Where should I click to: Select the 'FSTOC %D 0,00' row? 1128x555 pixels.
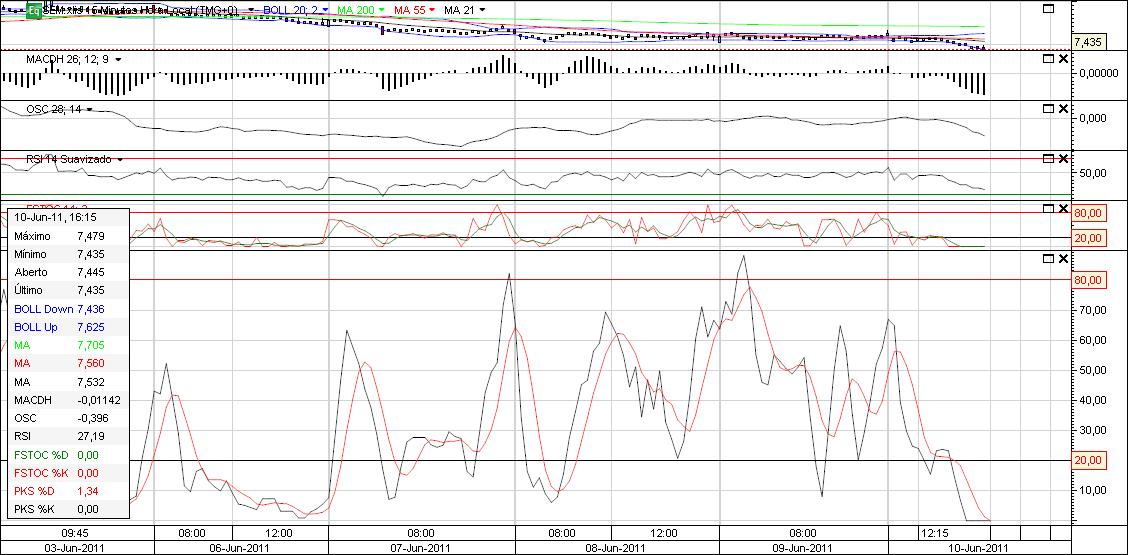pyautogui.click(x=68, y=455)
